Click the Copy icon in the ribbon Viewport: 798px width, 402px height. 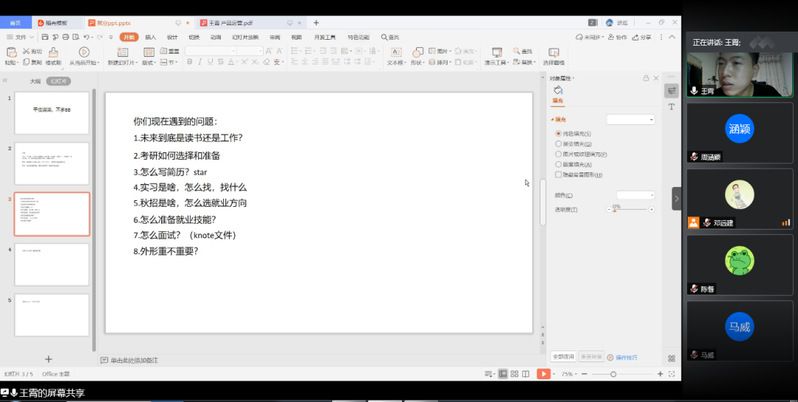[x=26, y=62]
